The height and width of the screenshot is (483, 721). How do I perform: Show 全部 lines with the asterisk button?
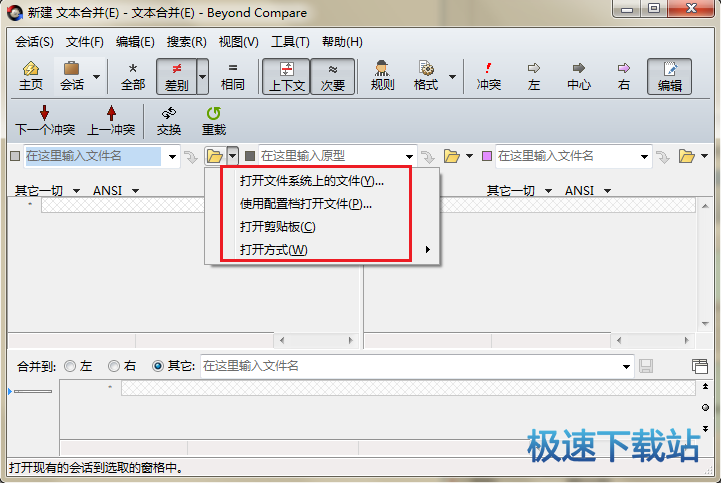click(x=133, y=76)
